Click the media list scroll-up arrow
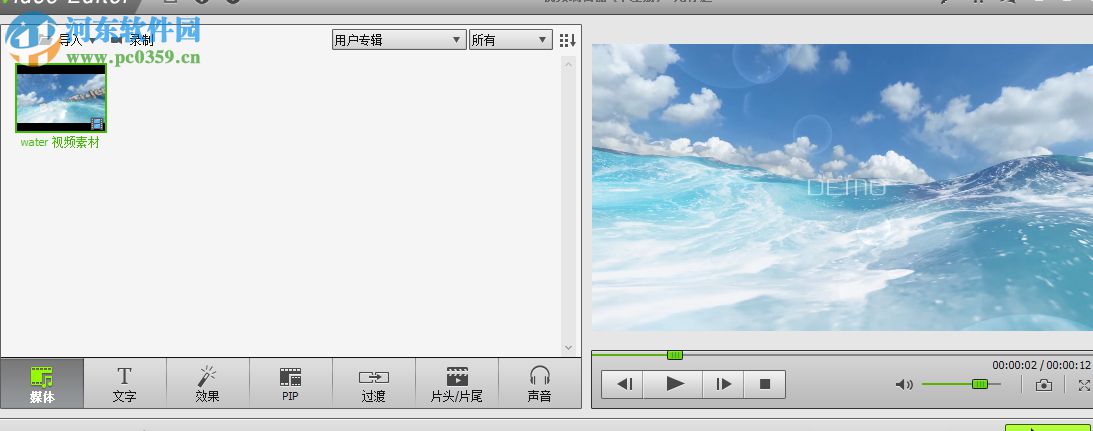Viewport: 1093px width, 431px height. pyautogui.click(x=568, y=64)
